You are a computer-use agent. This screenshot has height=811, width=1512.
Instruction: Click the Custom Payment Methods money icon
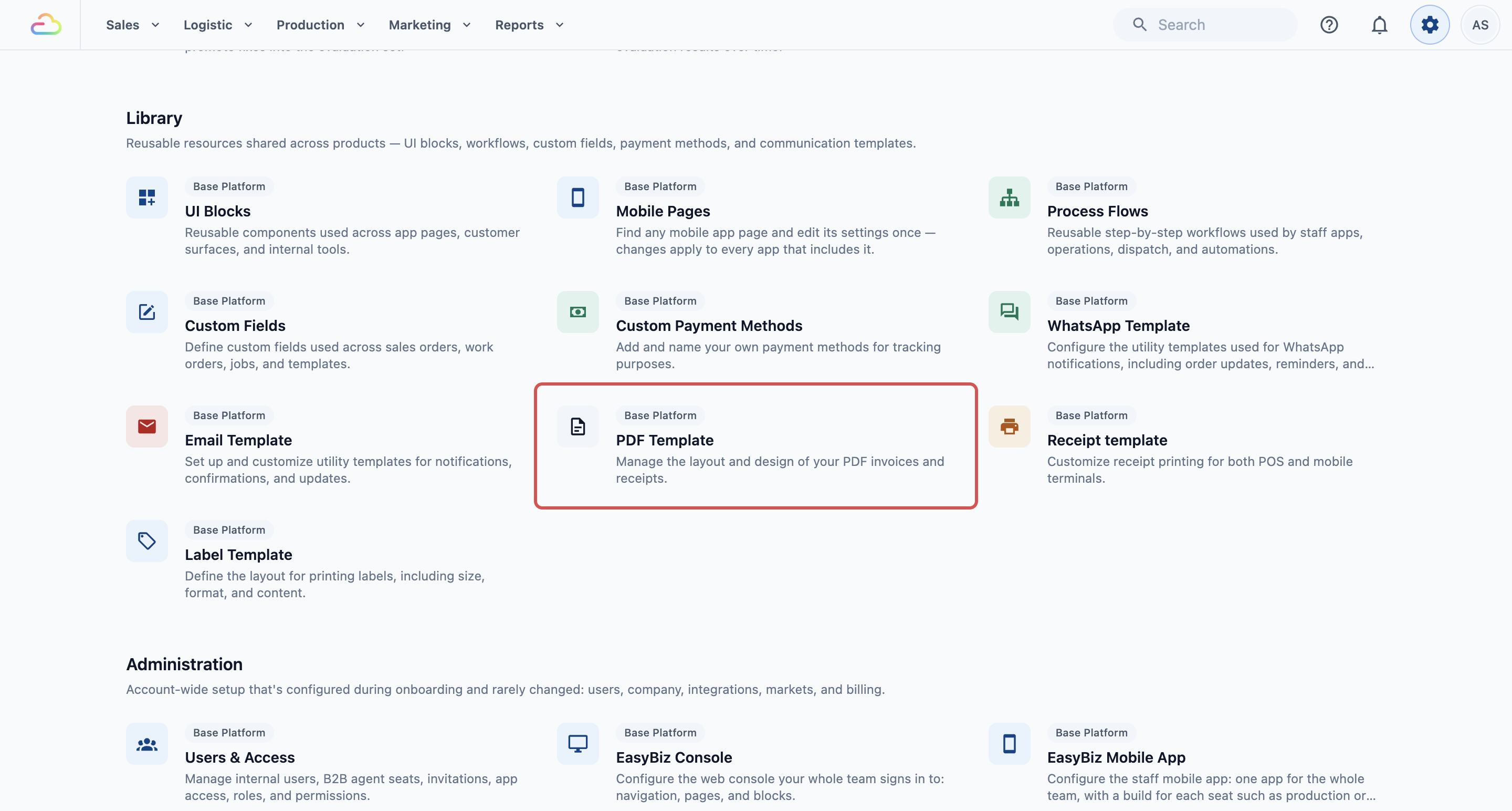(x=577, y=312)
